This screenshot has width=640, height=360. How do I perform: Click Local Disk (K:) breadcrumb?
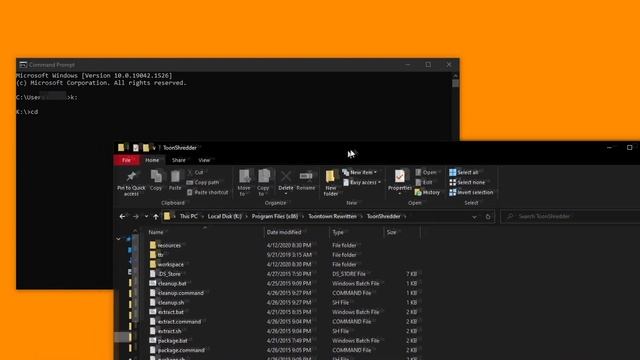point(224,216)
